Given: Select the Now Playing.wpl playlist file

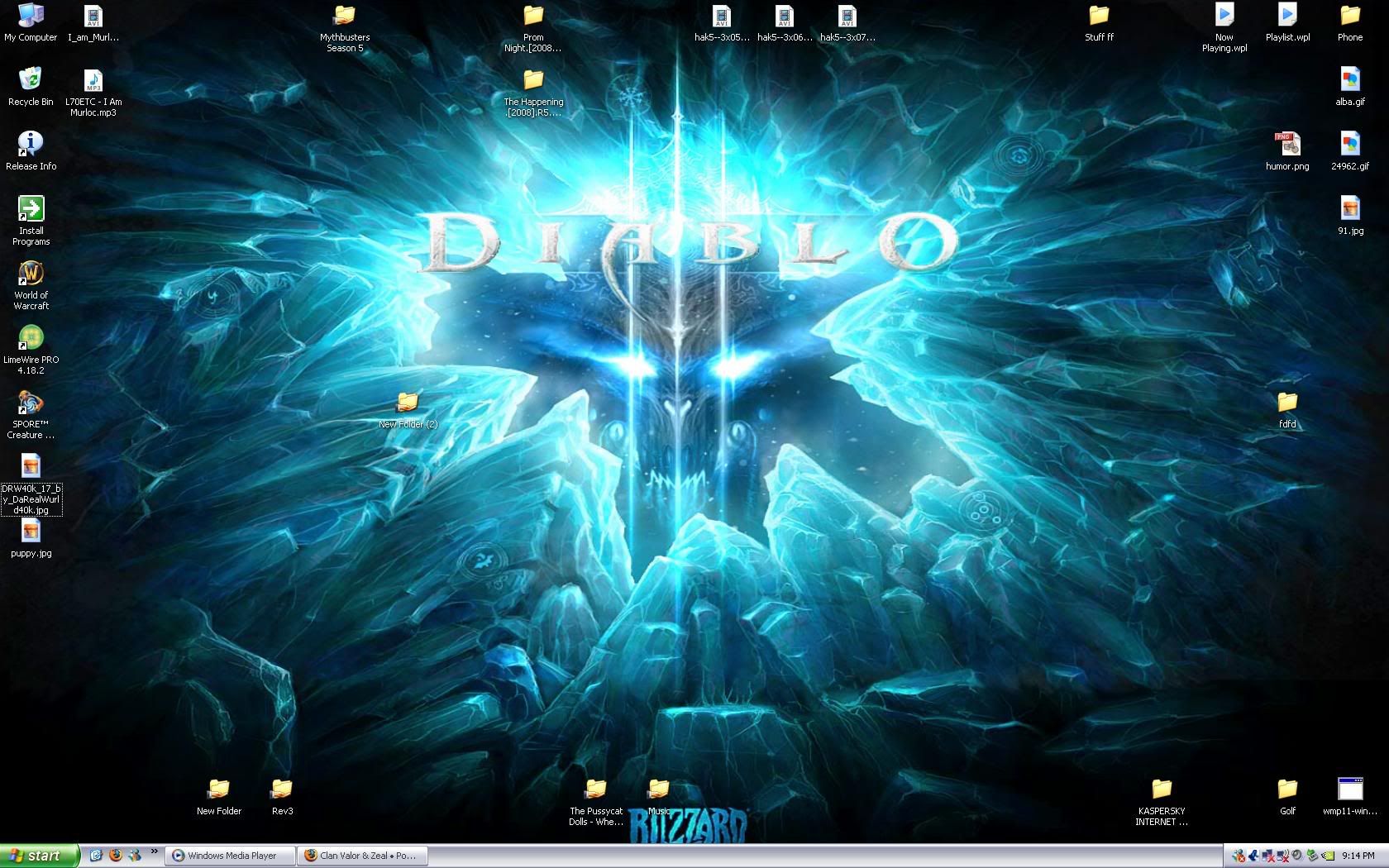Looking at the screenshot, I should (x=1224, y=27).
